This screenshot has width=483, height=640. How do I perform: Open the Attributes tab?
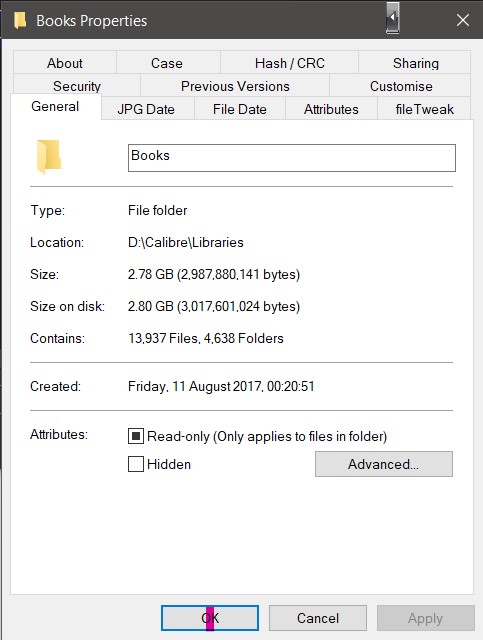(331, 109)
